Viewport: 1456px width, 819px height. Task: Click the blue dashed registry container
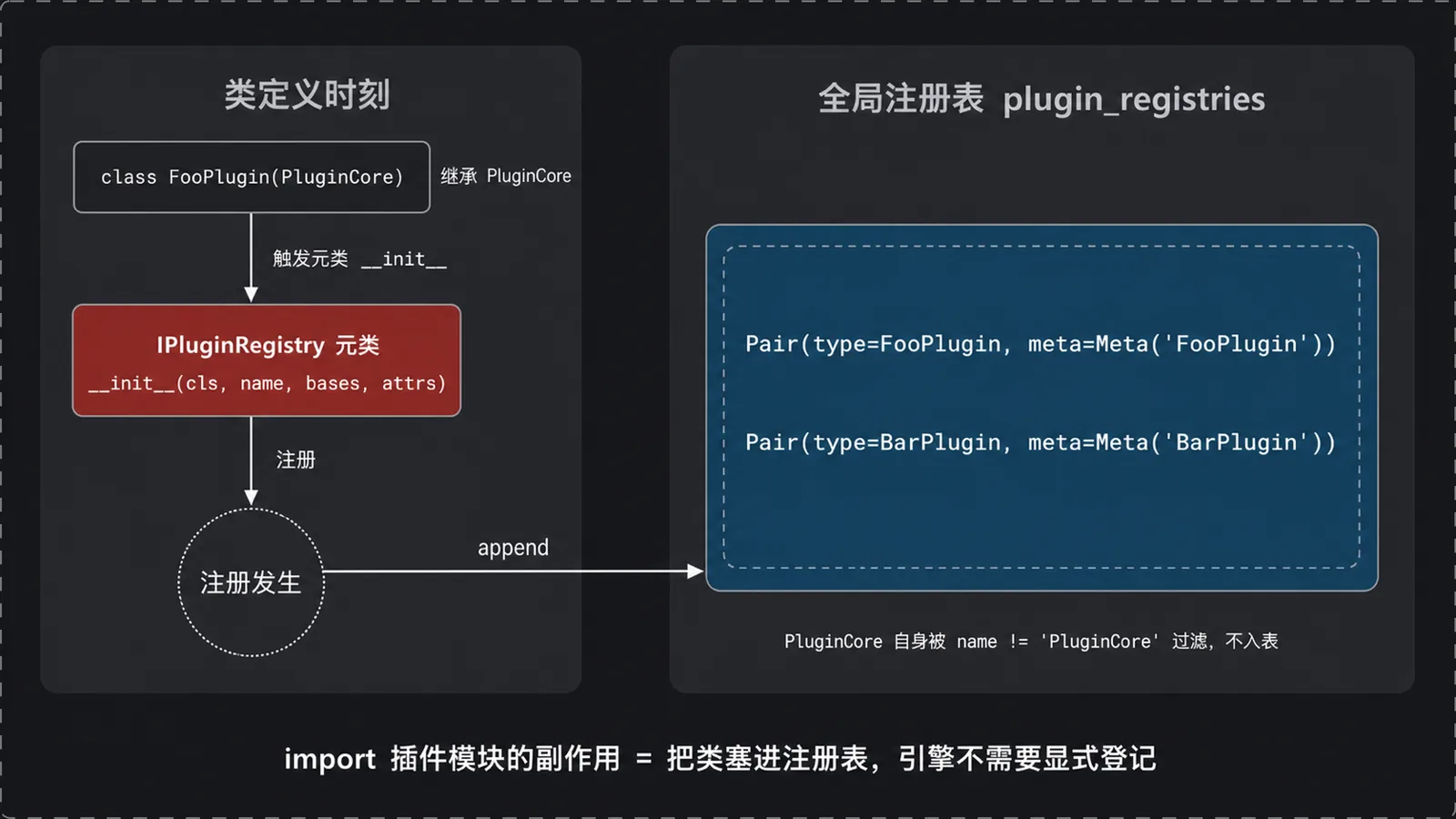[x=1042, y=408]
